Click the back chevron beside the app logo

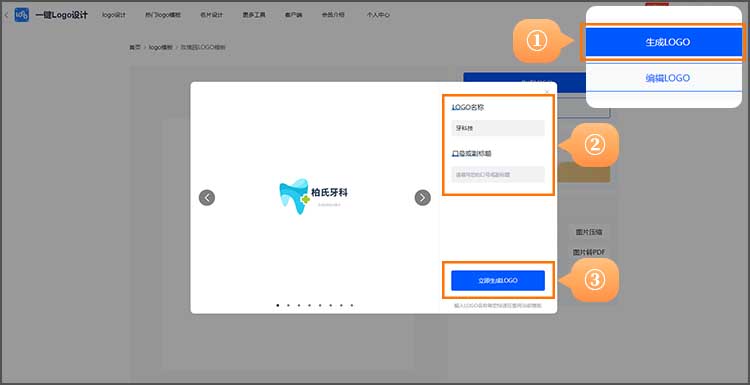point(6,15)
